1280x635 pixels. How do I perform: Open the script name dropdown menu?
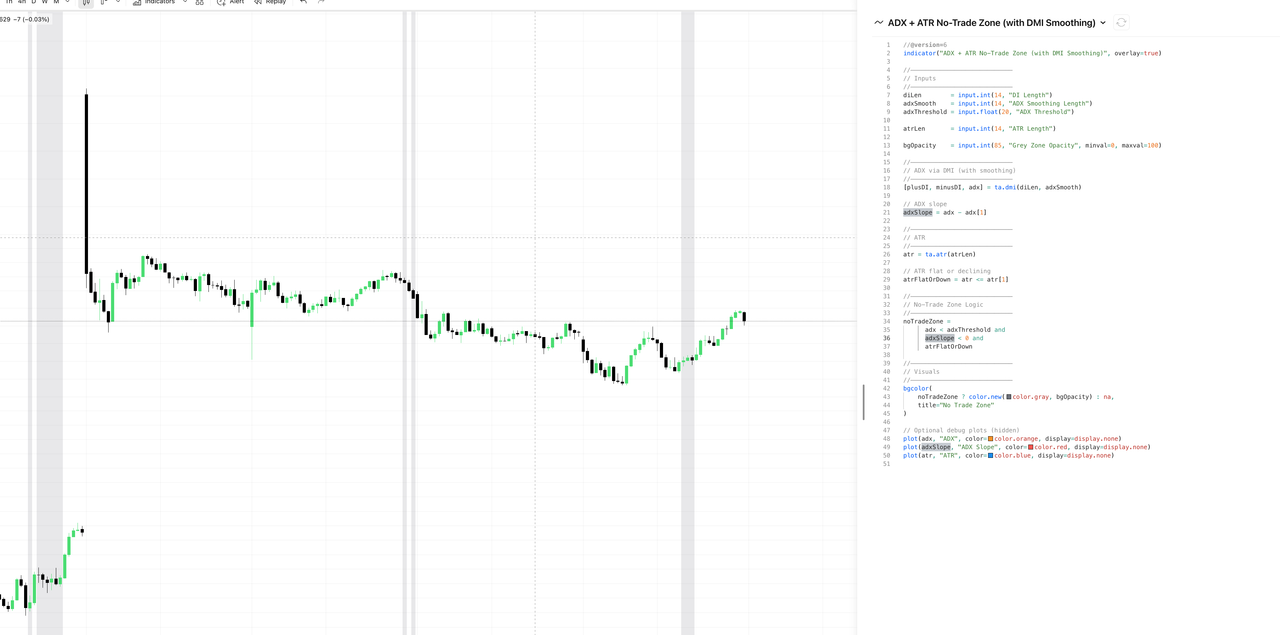(x=1103, y=22)
